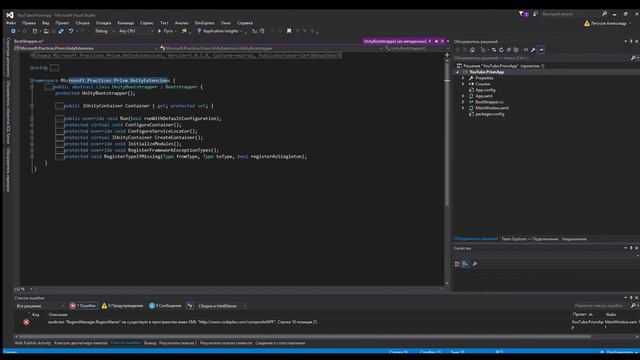Open the Microsoft.Practices.Prism.UnityExtensions navigation dropdown
This screenshot has height=360, width=640.
click(86, 48)
